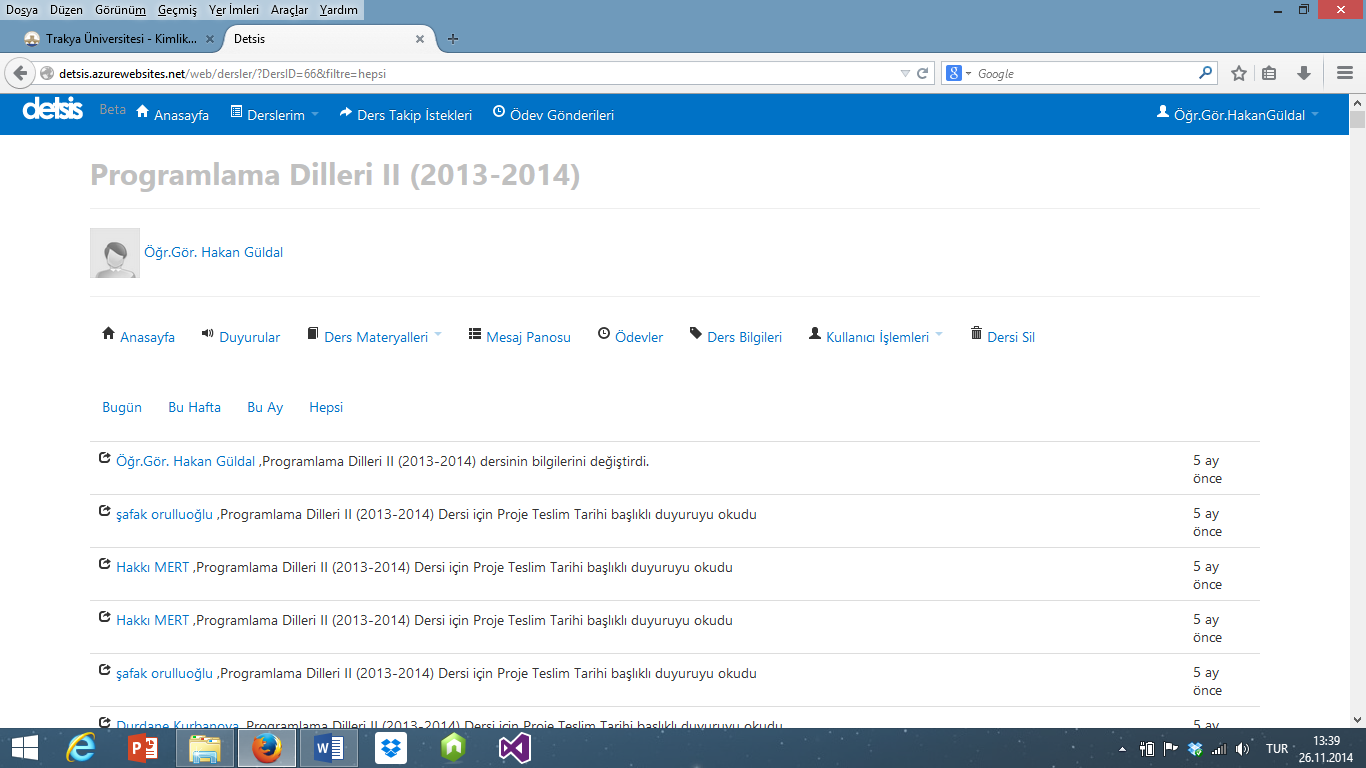The width and height of the screenshot is (1366, 768).
Task: Click the share icon beside Öğr.Gör. Hakan Güldal entry
Action: [104, 458]
